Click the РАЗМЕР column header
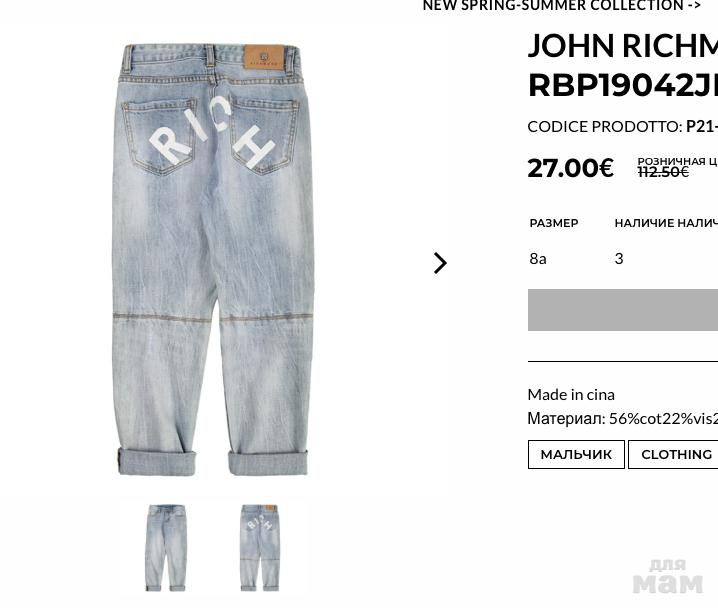Screen dimensions: 718x608 (x=554, y=223)
